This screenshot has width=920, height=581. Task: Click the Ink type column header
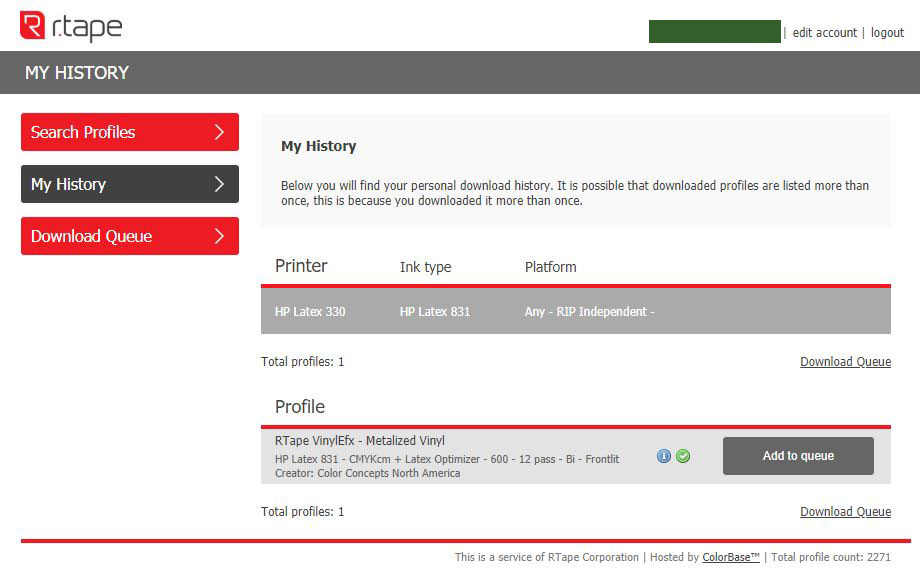pyautogui.click(x=425, y=268)
